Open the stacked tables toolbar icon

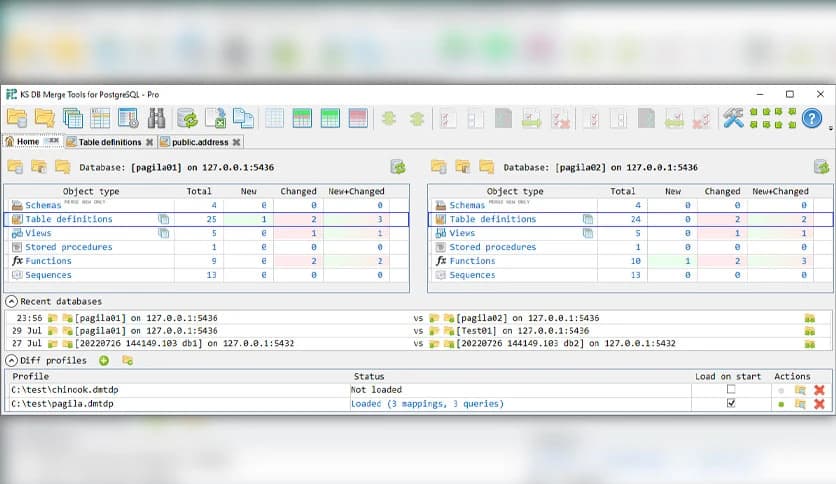[x=73, y=118]
